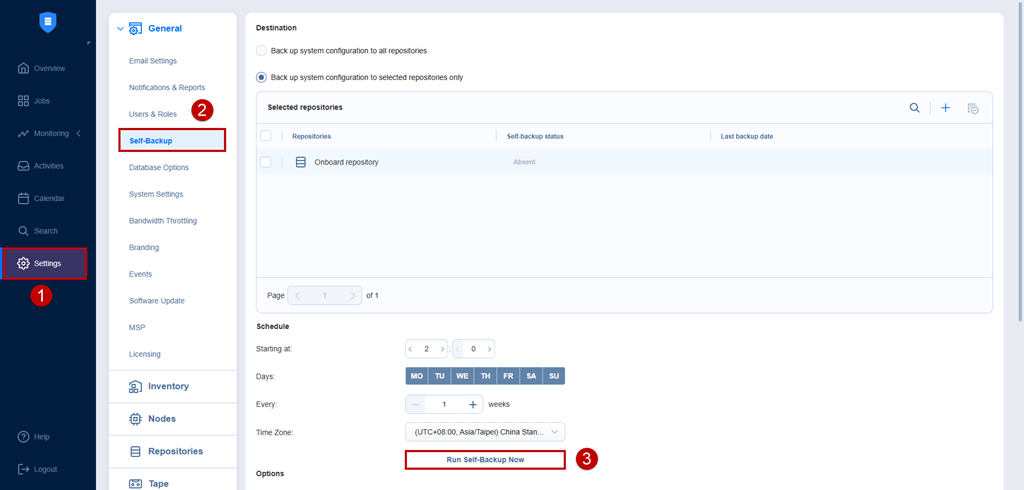The image size is (1024, 490).
Task: Click the page vertical scrollbar
Action: pos(1021,163)
